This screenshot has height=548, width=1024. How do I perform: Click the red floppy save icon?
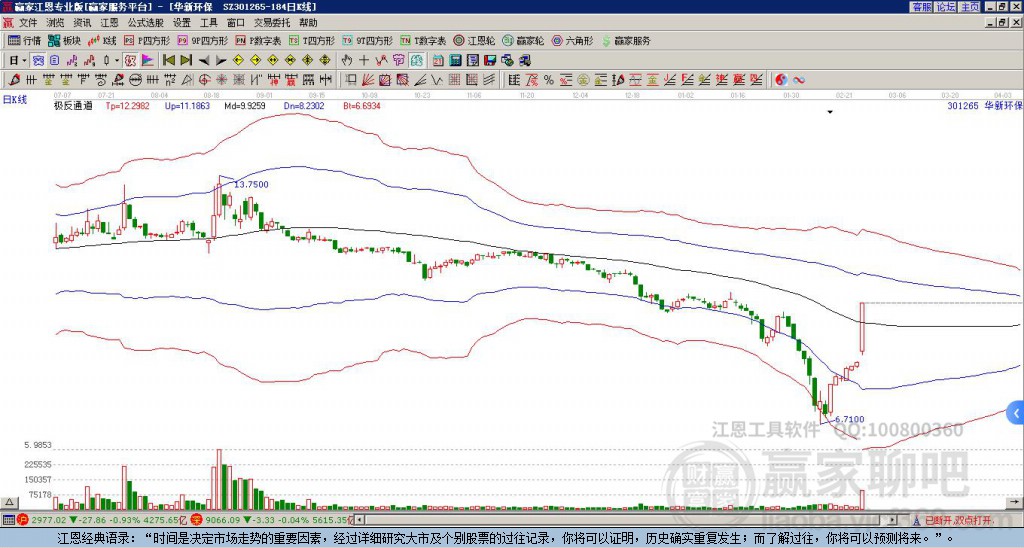pyautogui.click(x=490, y=60)
